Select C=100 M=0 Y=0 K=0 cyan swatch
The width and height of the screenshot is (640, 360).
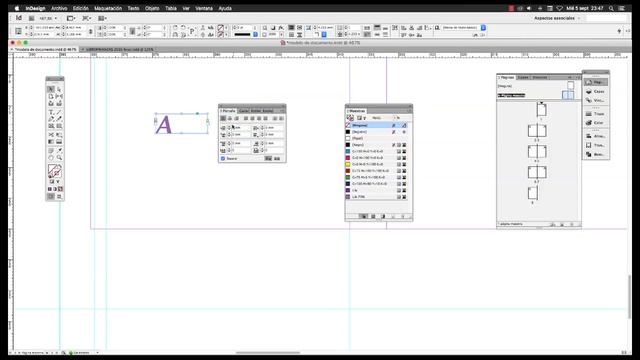tap(376, 151)
